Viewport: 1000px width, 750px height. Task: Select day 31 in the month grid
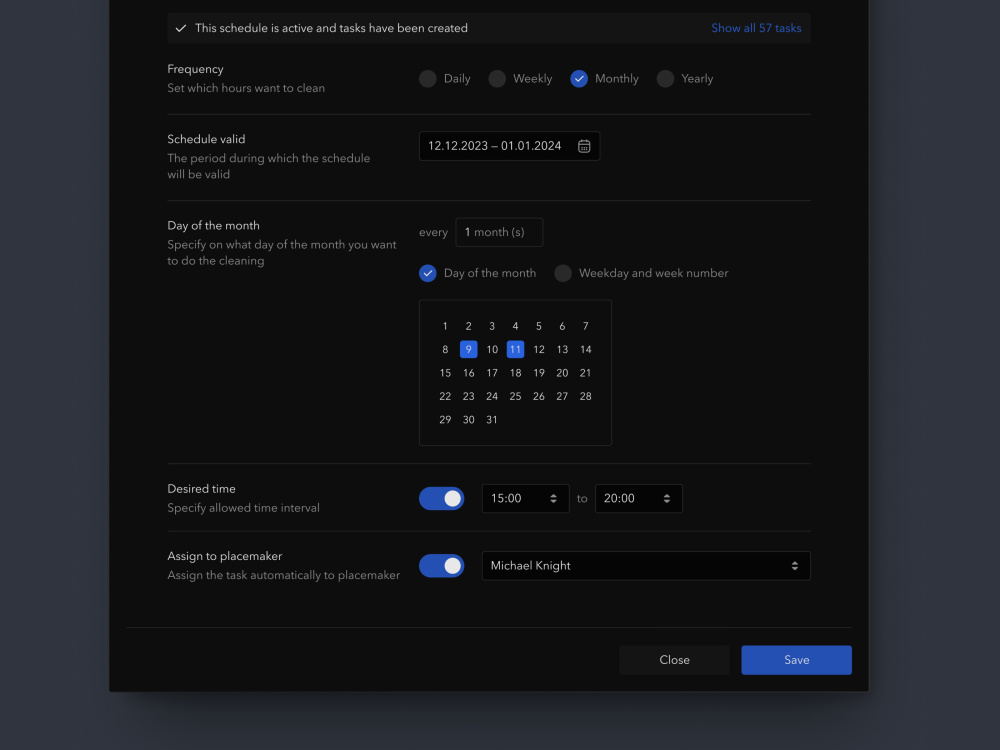(x=492, y=420)
